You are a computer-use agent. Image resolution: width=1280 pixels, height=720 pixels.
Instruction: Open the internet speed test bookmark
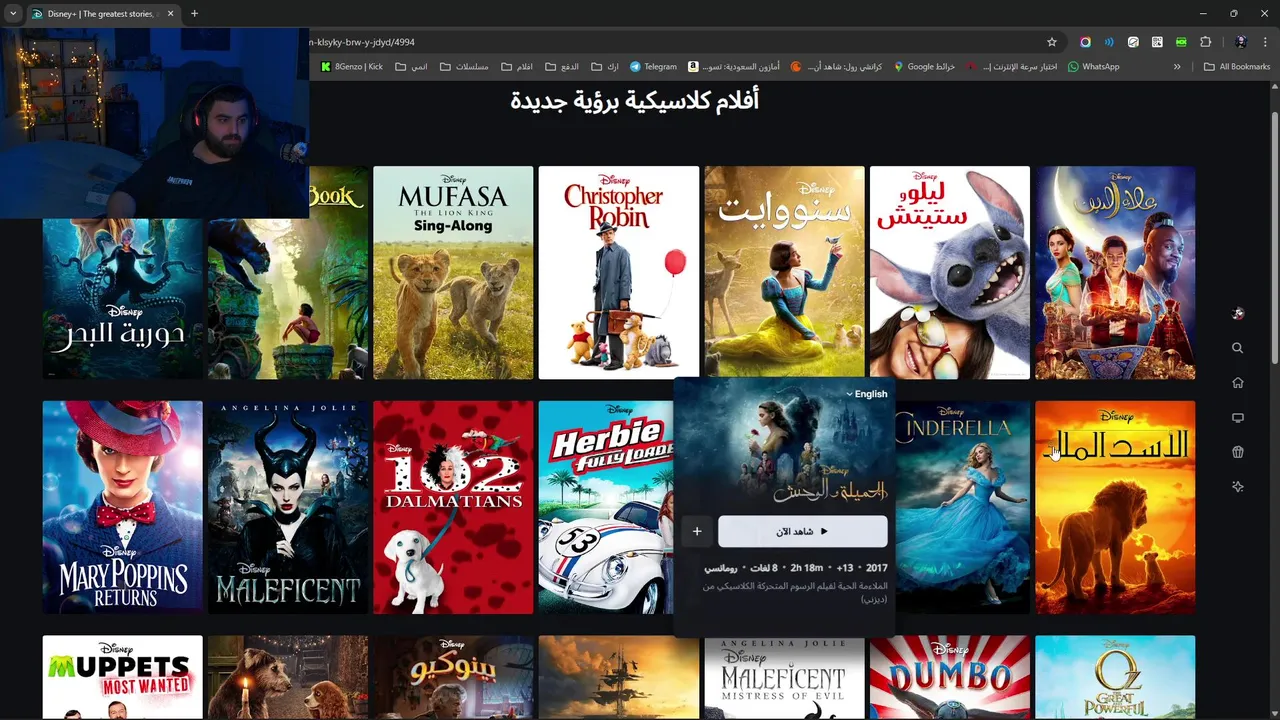coord(1011,67)
